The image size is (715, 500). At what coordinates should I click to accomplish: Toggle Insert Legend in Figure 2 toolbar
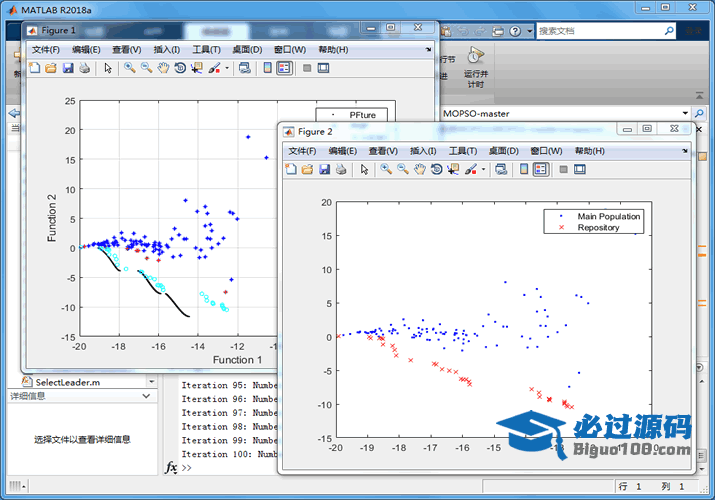[x=541, y=170]
